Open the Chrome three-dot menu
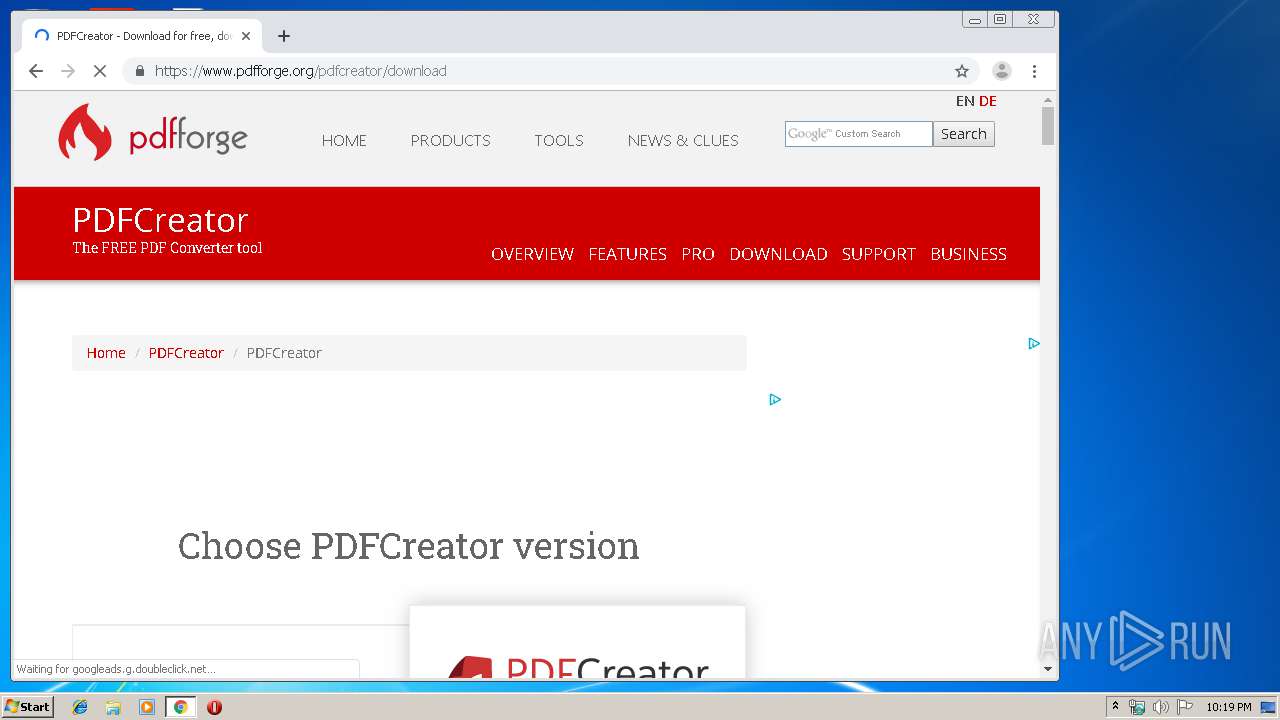This screenshot has width=1280, height=720. 1034,71
